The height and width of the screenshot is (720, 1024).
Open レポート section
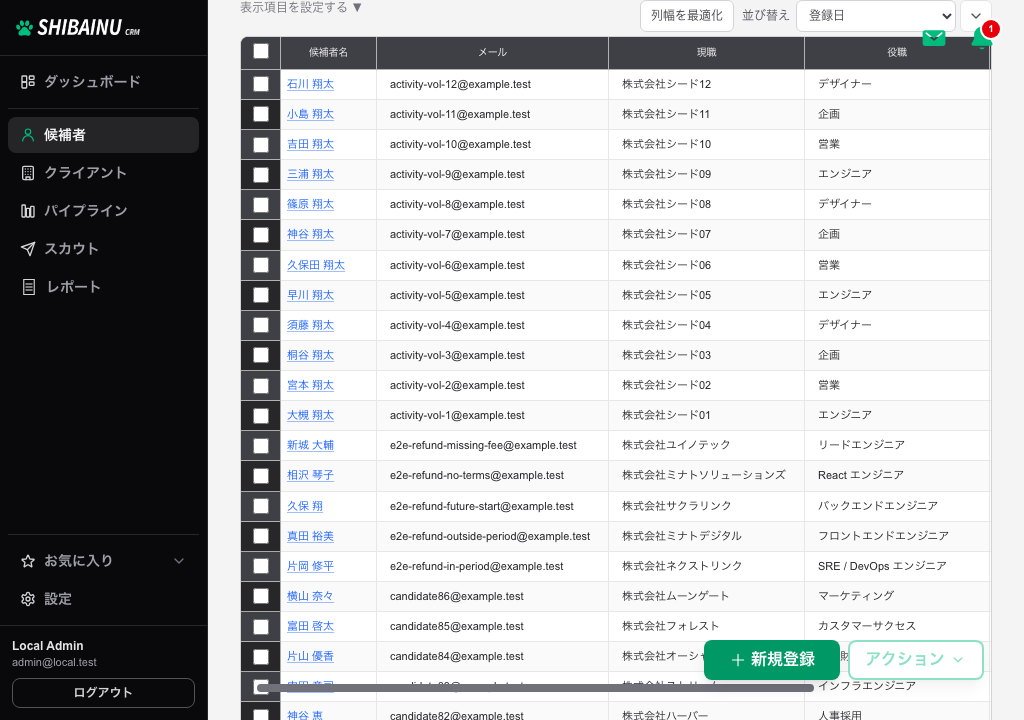[103, 287]
